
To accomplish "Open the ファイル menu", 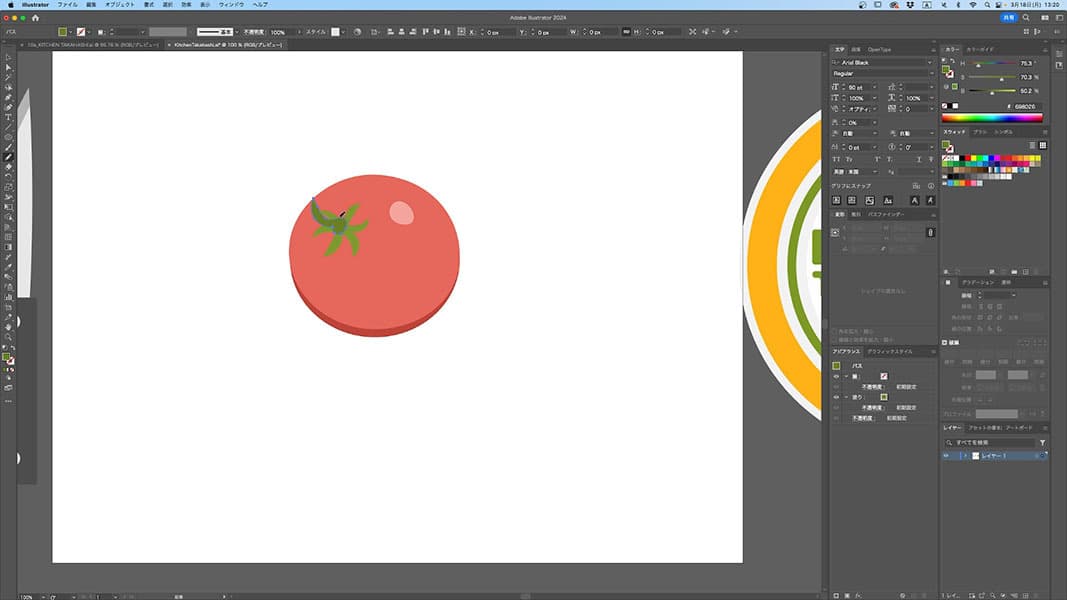I will pyautogui.click(x=67, y=5).
